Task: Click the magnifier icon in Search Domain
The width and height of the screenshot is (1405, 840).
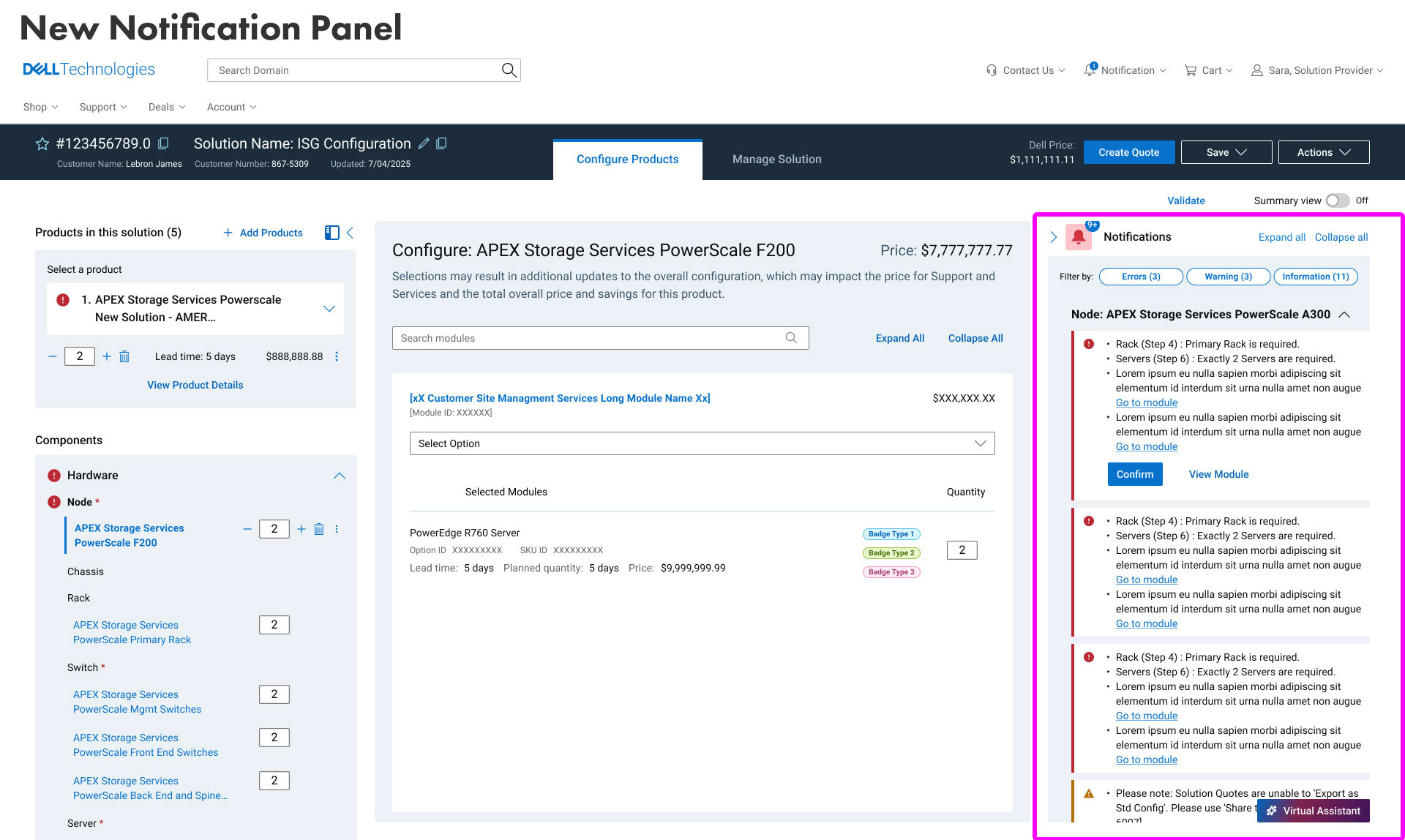Action: pyautogui.click(x=509, y=70)
